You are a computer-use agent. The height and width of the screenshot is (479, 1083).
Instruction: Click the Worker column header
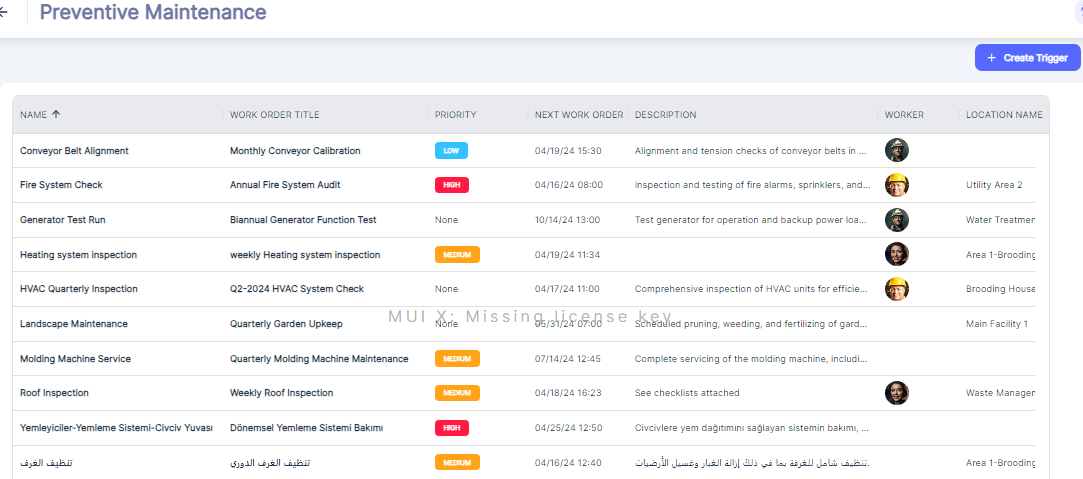click(x=904, y=115)
